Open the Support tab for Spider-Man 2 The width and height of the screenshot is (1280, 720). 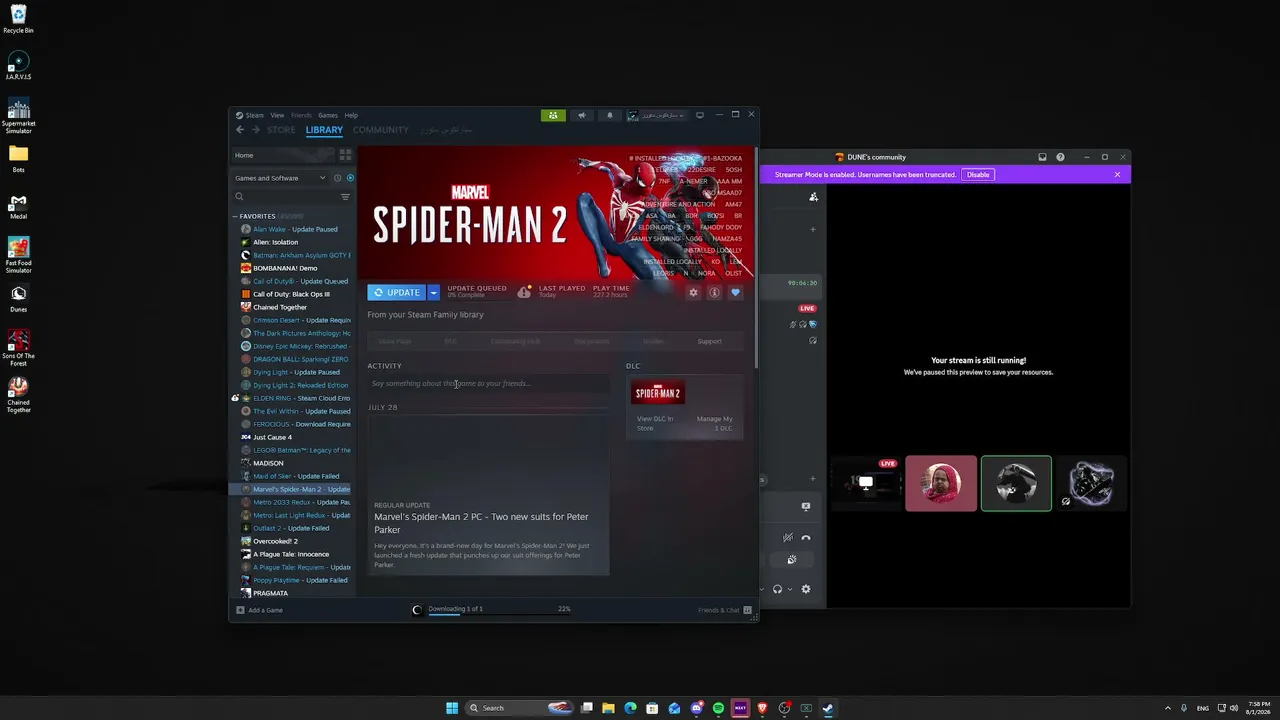tap(709, 341)
